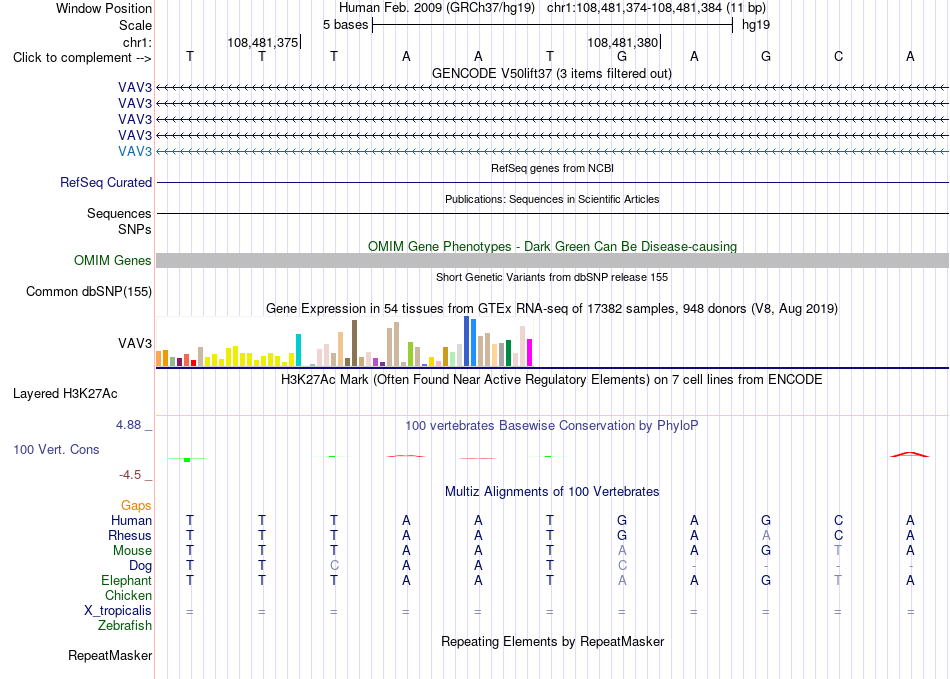Open the 100 vertebrates Basewise Conservation title
The width and height of the screenshot is (950, 679).
(552, 426)
